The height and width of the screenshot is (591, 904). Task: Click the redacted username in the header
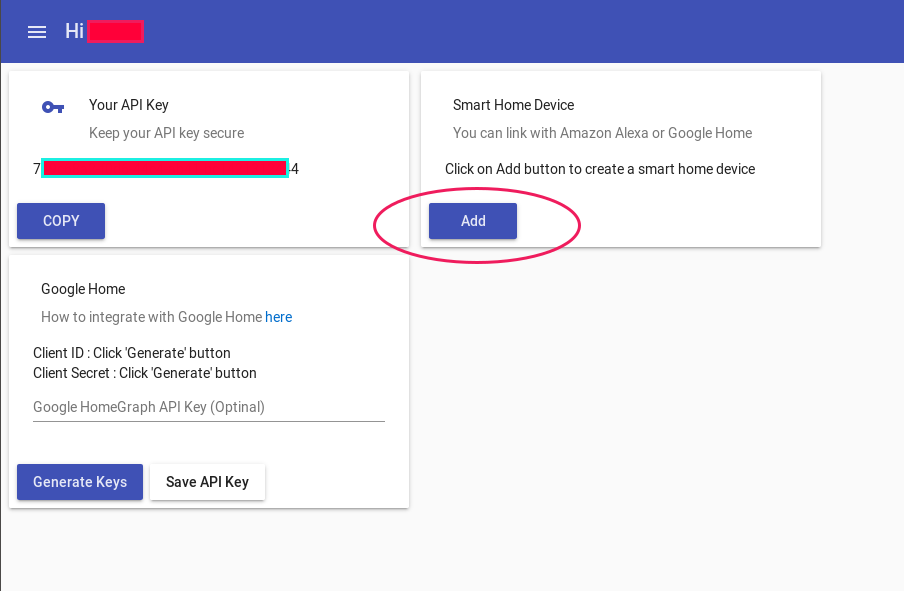[x=115, y=31]
